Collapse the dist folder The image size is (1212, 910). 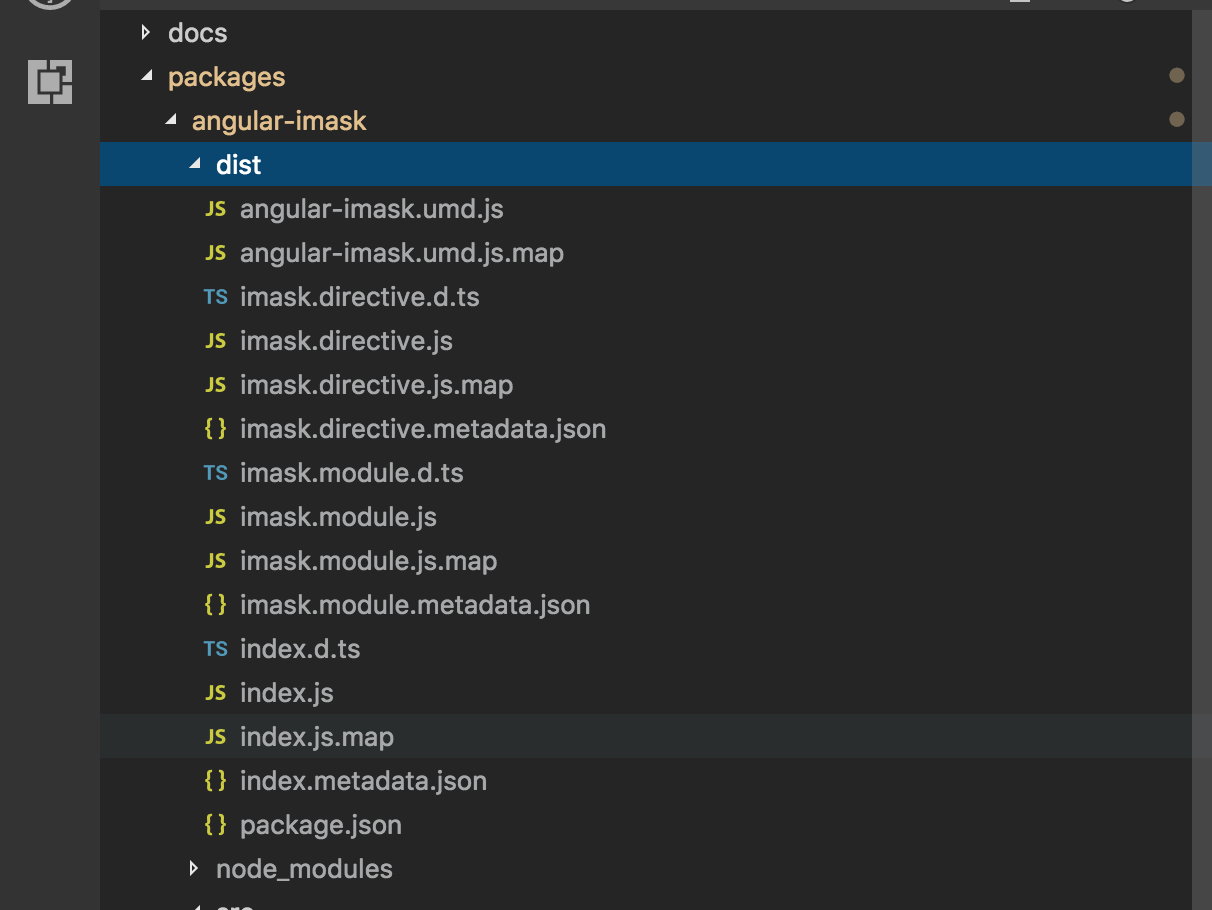(194, 164)
